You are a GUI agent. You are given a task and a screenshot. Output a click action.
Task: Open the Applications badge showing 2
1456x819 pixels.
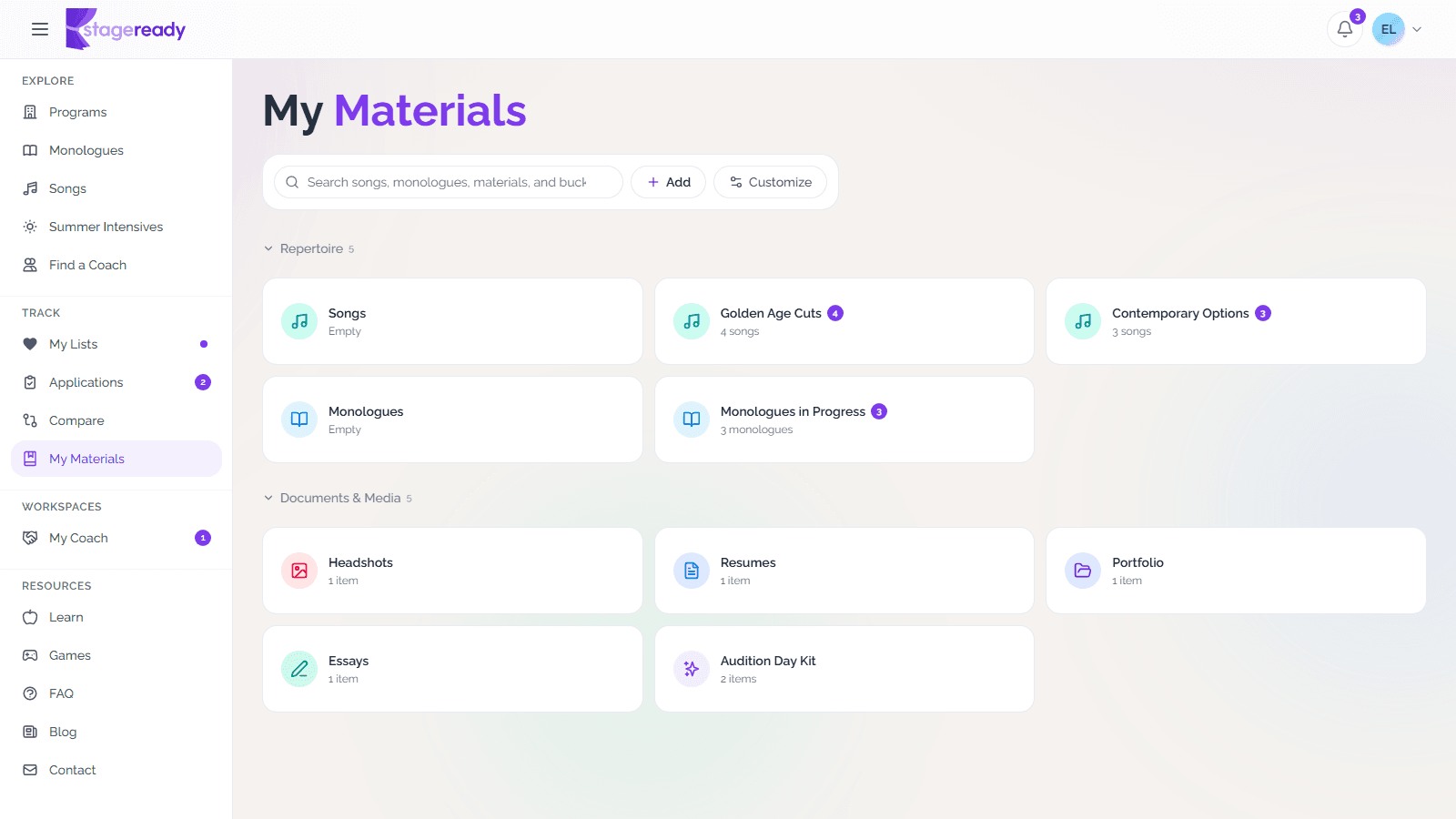[x=203, y=382]
